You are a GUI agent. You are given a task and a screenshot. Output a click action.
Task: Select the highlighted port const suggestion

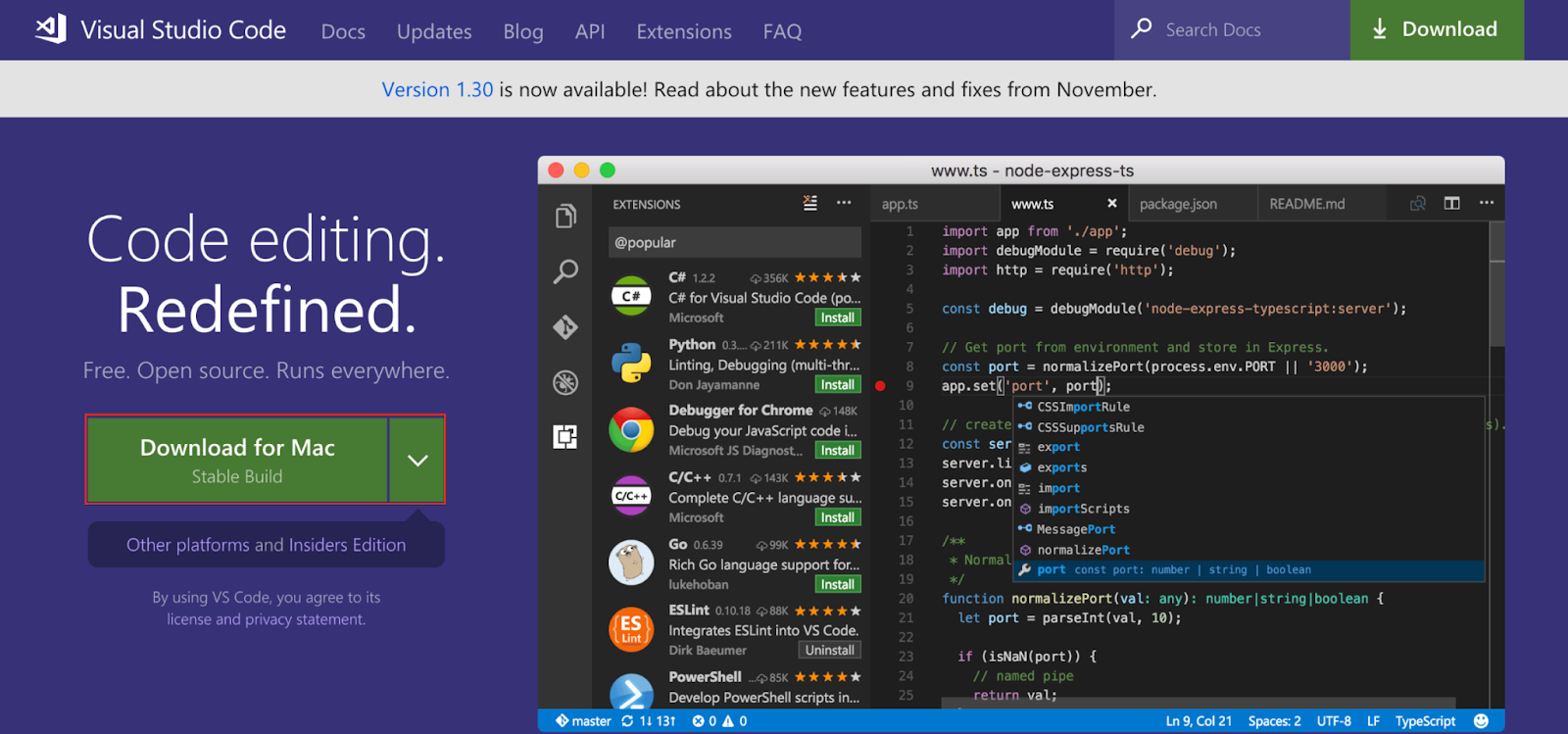click(x=1249, y=569)
